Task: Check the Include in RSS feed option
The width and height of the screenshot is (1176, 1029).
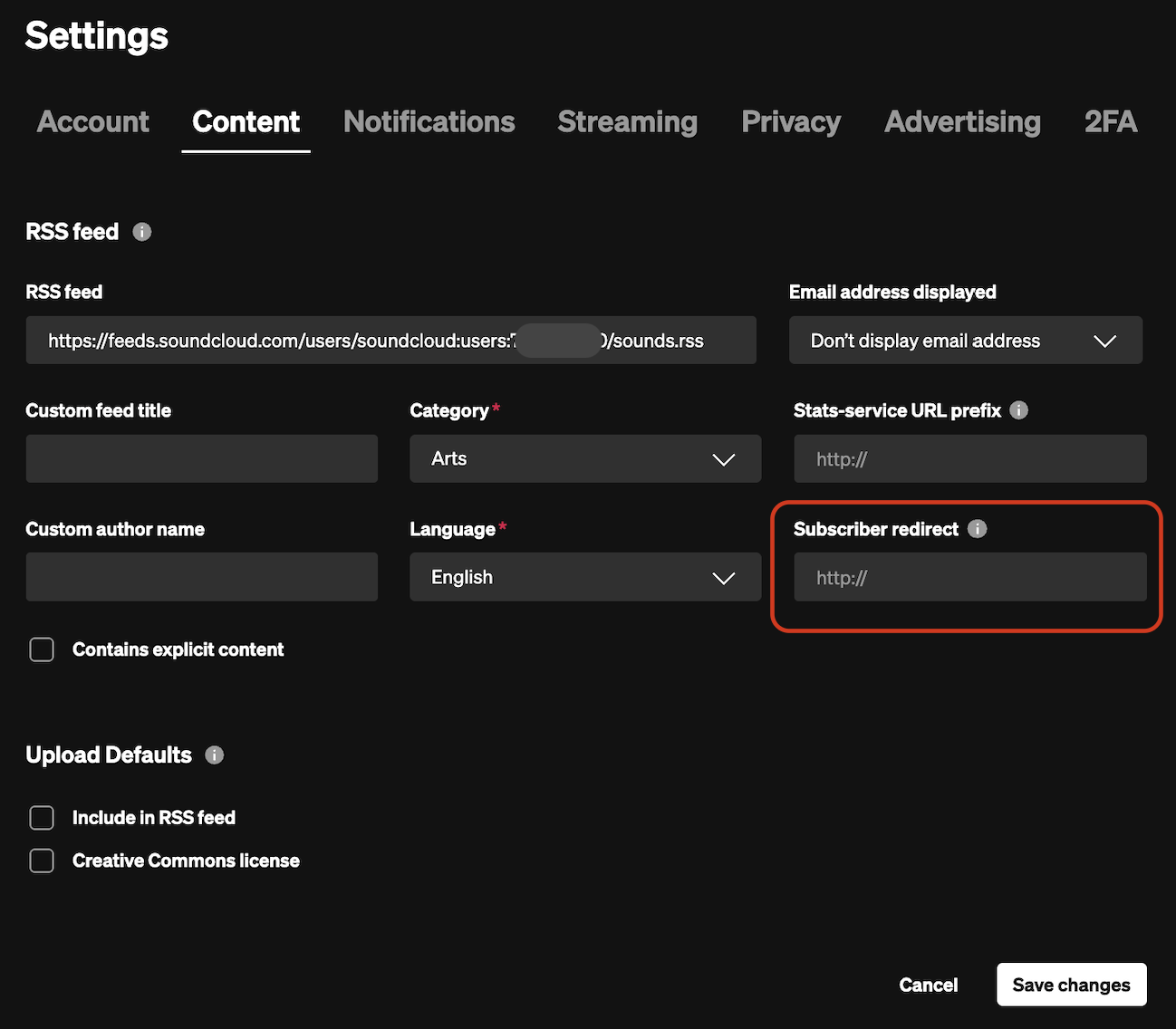Action: 42,818
